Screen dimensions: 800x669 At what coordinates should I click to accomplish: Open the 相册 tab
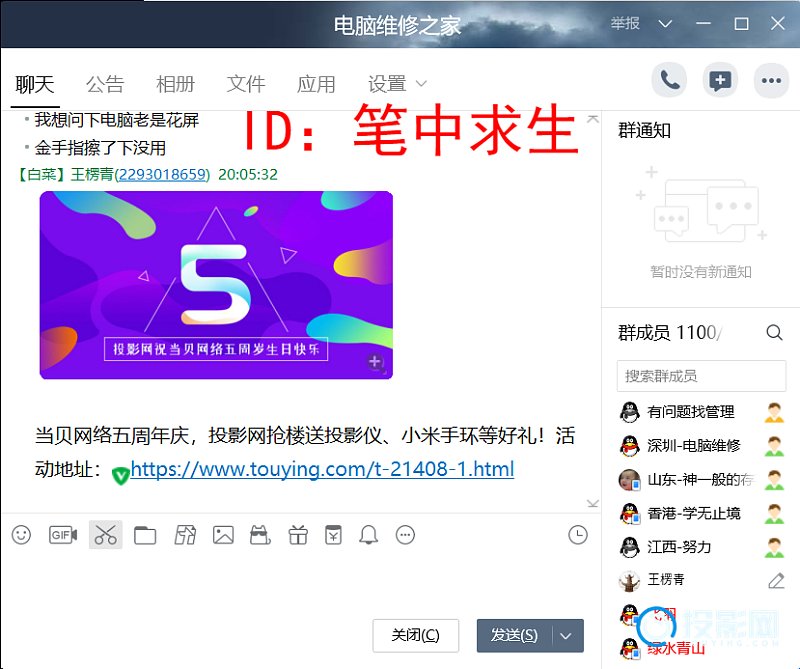click(176, 84)
